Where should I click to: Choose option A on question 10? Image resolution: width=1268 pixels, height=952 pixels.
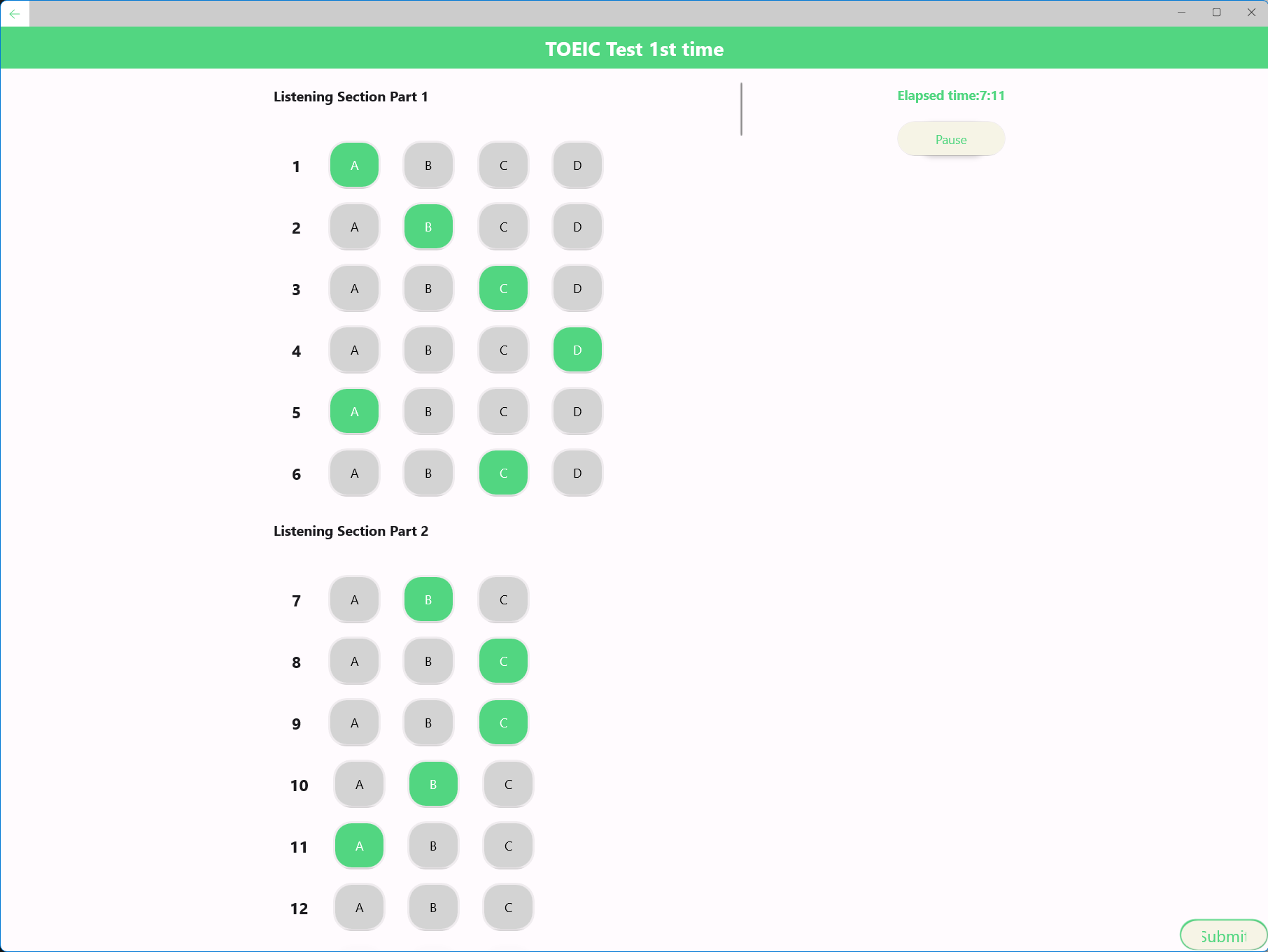[x=360, y=785]
